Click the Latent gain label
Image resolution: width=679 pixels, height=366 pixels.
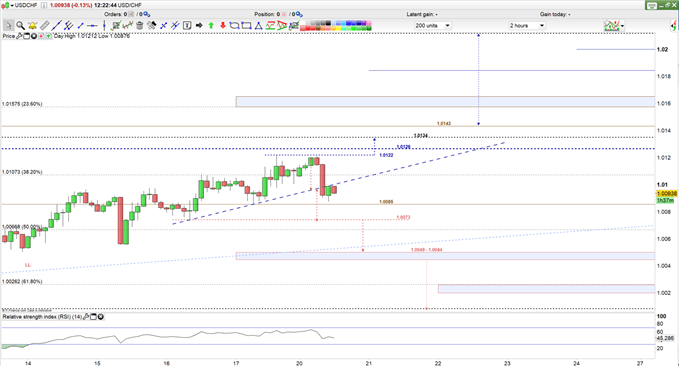point(422,14)
